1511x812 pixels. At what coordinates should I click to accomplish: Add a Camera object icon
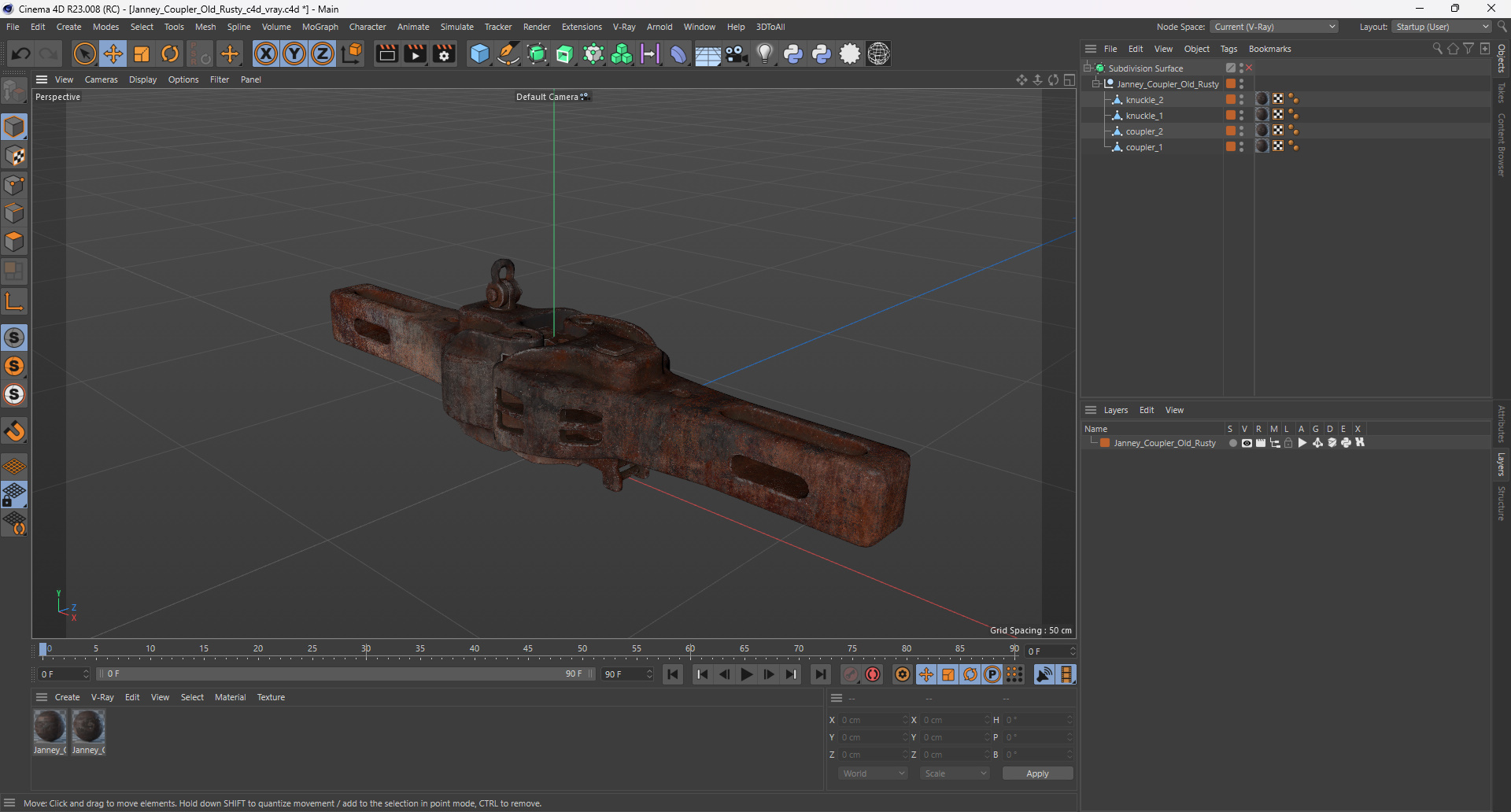[x=737, y=54]
